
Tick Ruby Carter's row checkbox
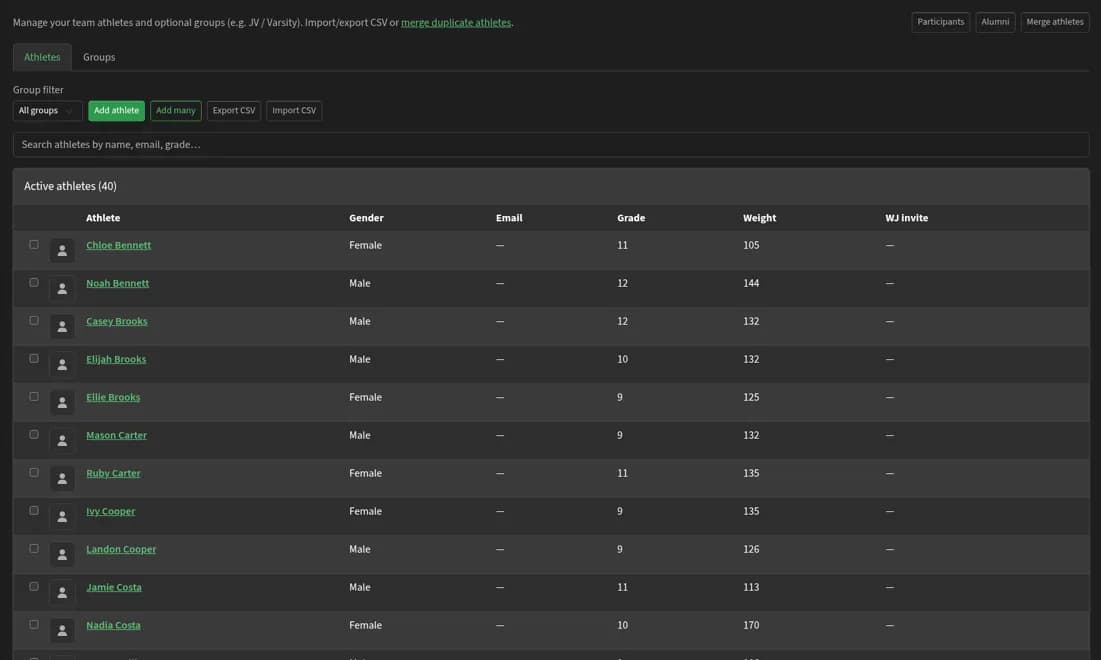click(34, 472)
